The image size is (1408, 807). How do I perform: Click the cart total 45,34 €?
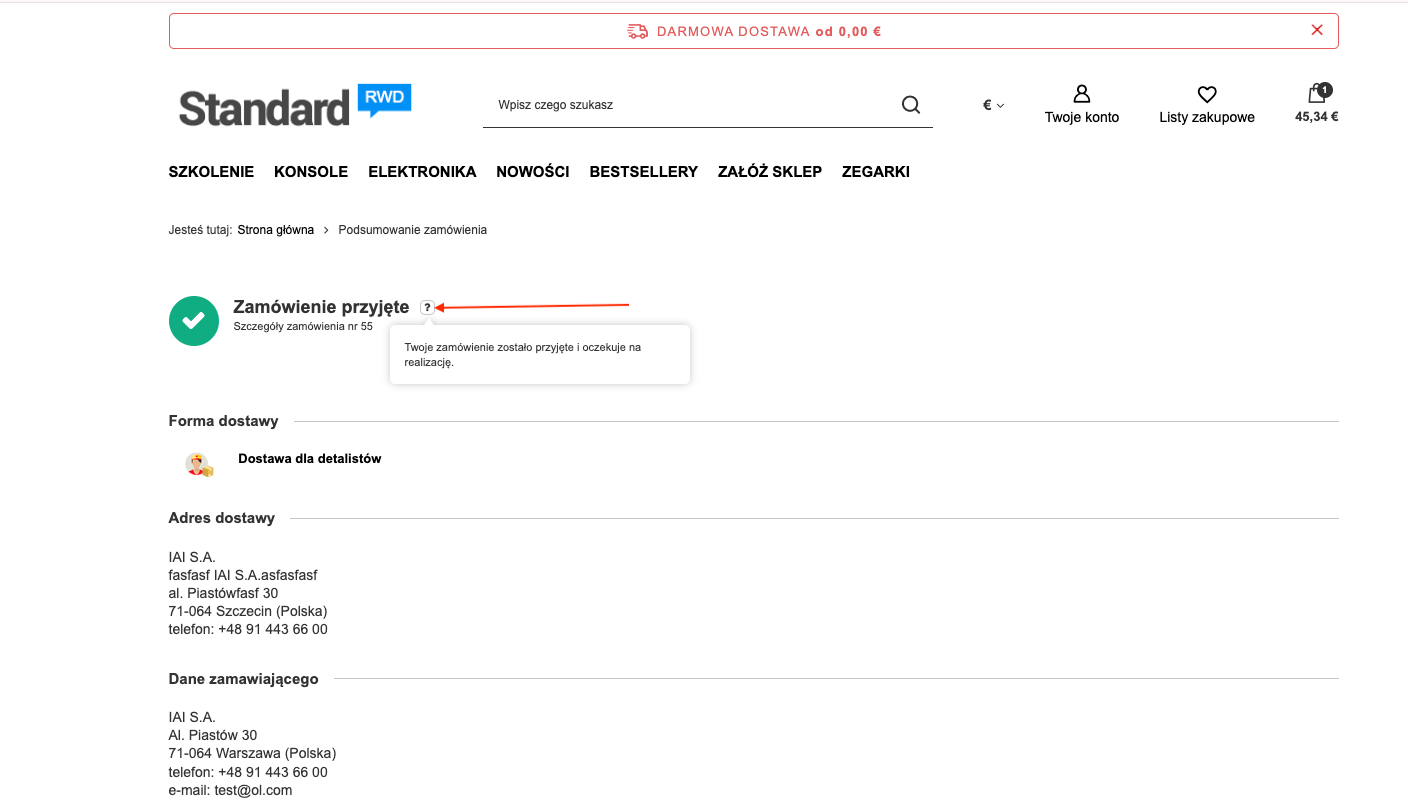1317,116
